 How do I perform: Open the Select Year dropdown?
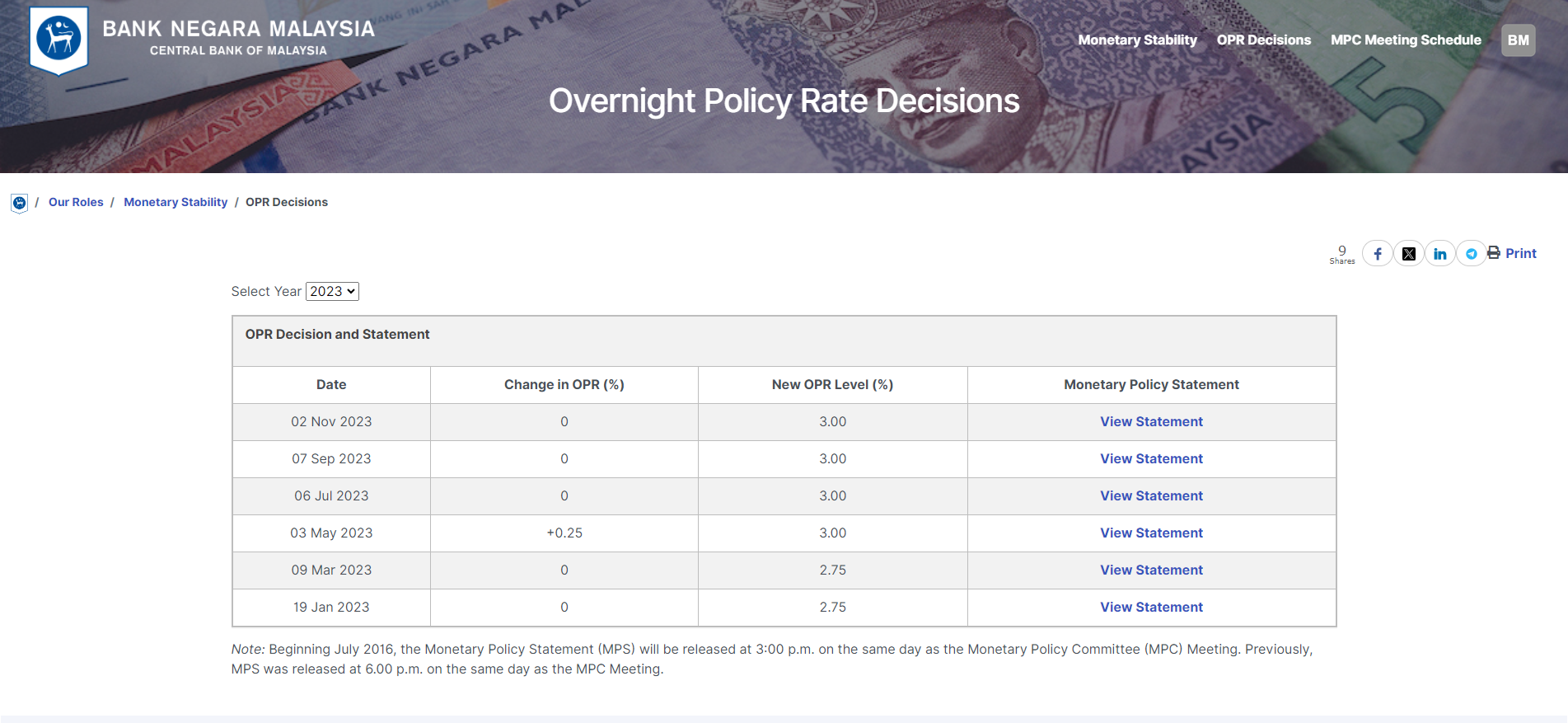tap(332, 292)
